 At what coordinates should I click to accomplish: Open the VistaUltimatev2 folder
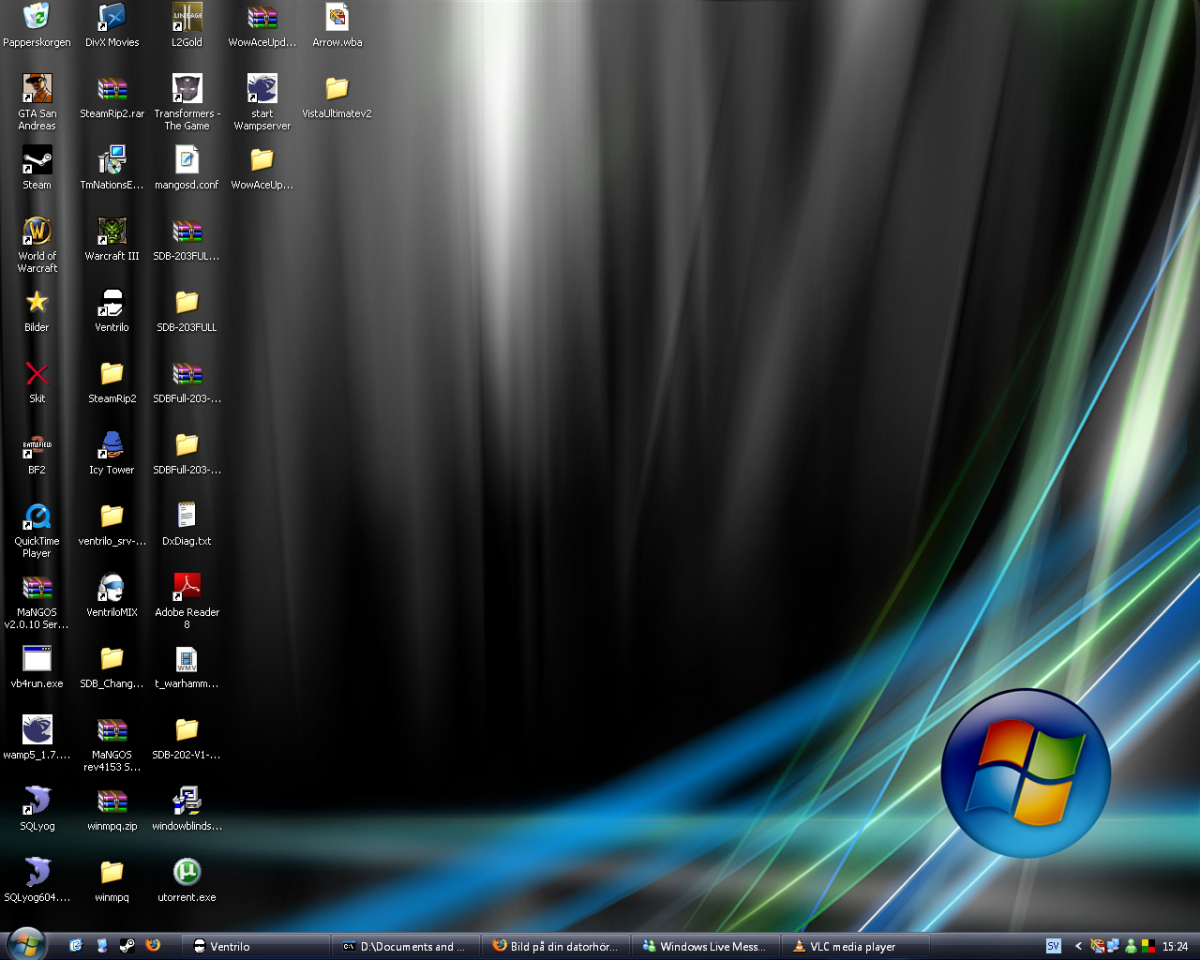[337, 90]
